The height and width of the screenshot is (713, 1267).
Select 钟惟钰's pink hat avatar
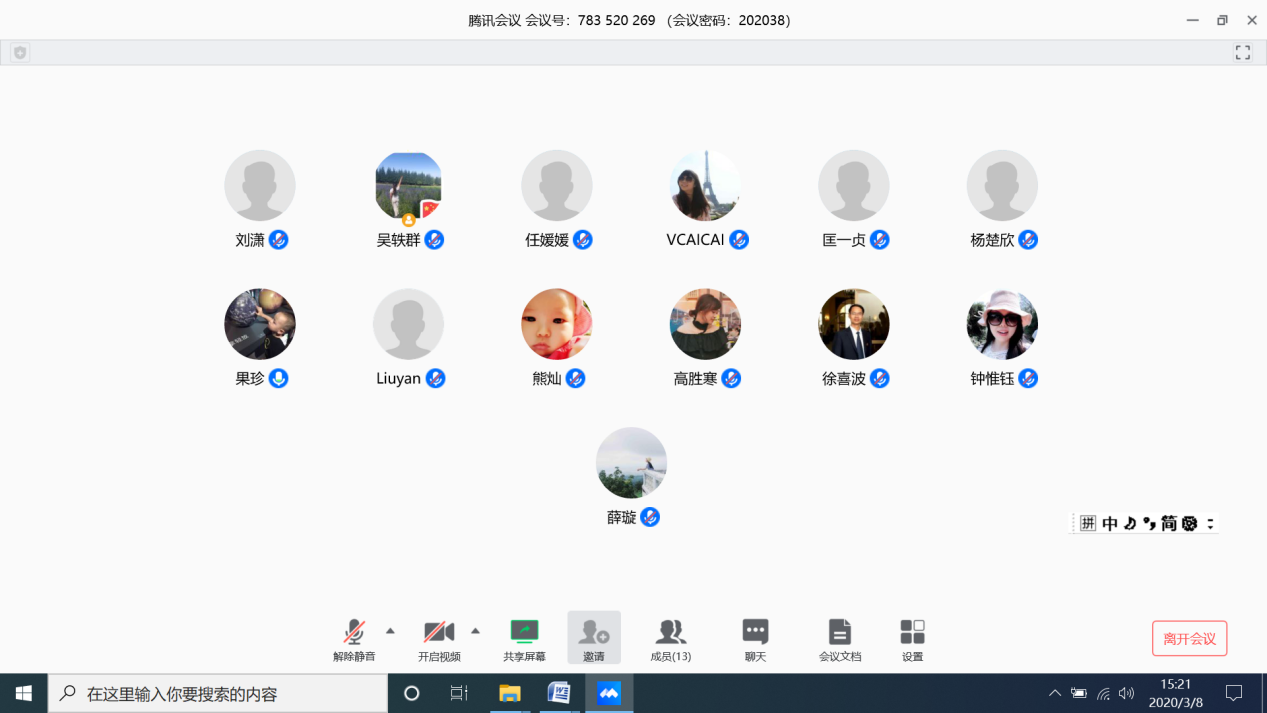click(1002, 324)
